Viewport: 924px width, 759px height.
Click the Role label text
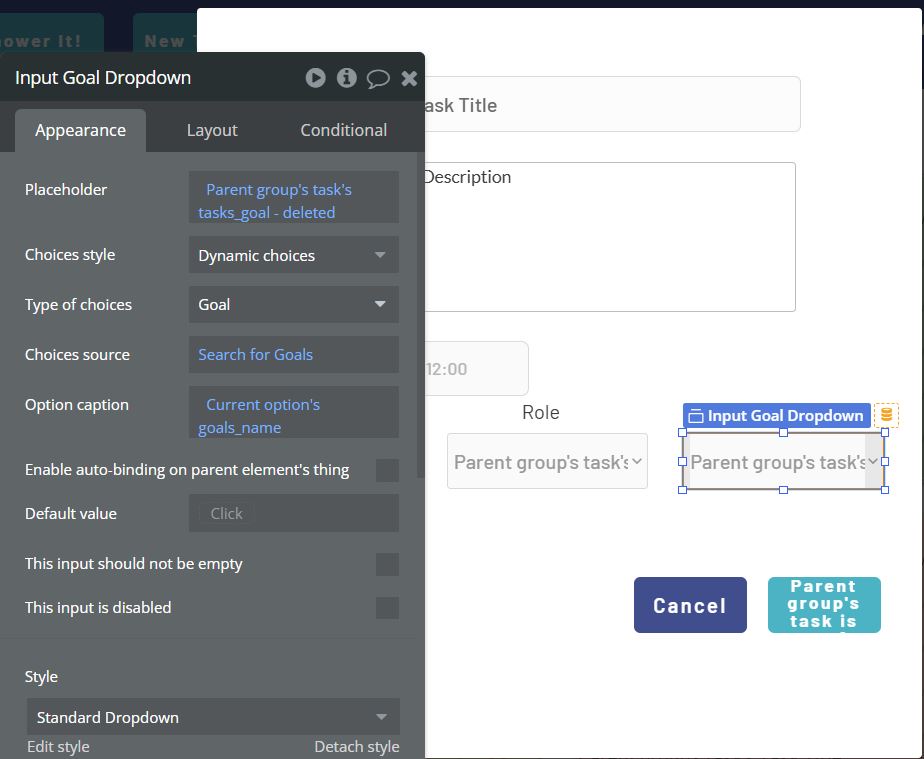coord(540,412)
